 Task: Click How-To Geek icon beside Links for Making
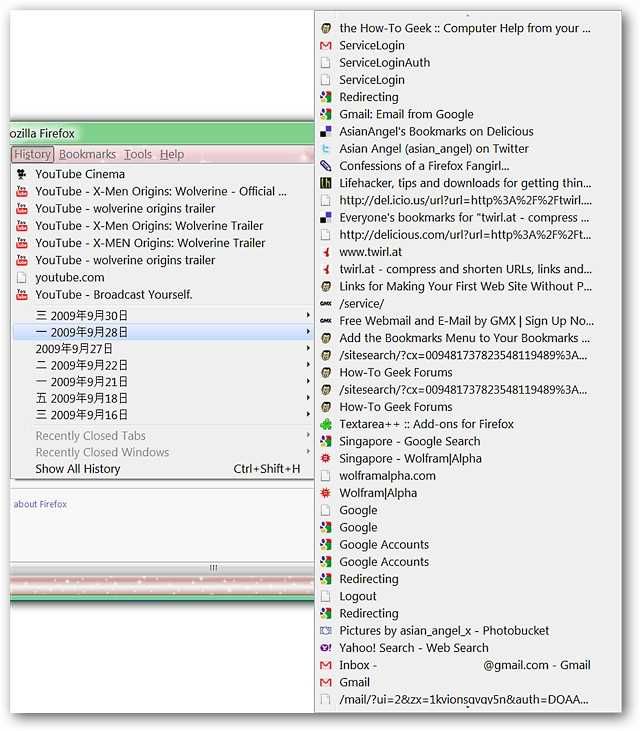point(326,286)
